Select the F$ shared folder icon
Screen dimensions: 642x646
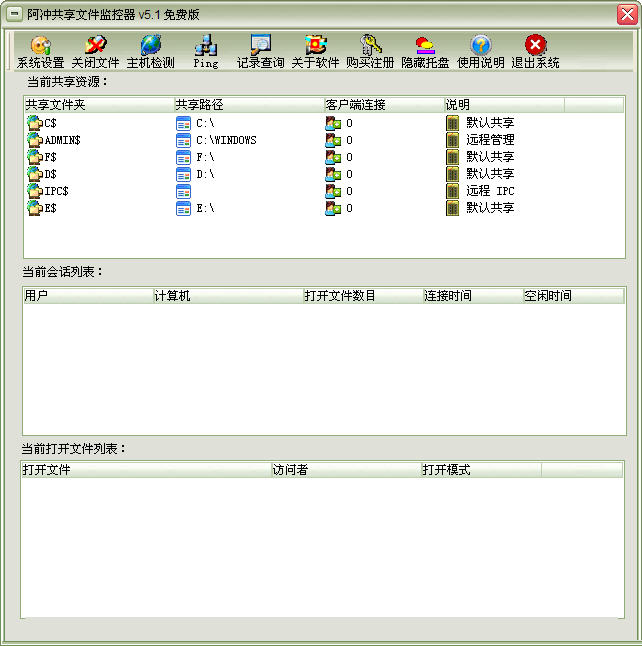click(35, 157)
